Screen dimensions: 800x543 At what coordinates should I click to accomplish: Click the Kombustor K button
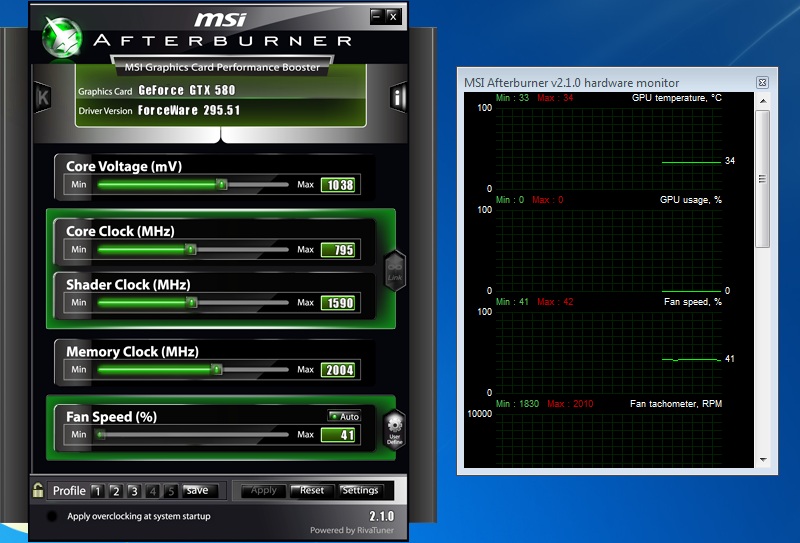coord(43,97)
